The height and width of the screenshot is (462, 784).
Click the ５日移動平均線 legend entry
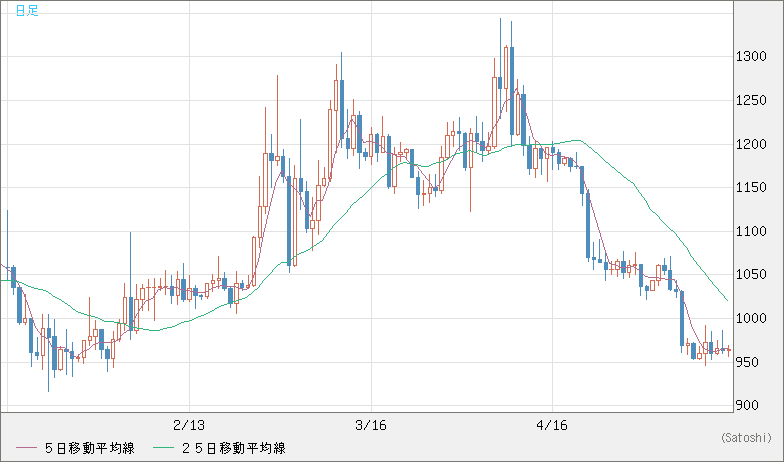click(90, 448)
